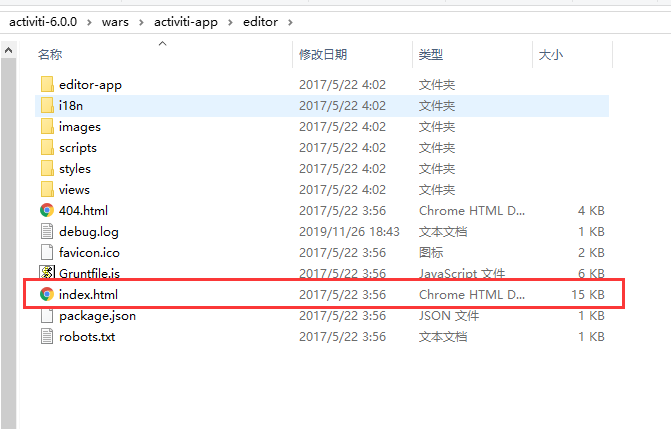Select the debug.log file name

89,232
